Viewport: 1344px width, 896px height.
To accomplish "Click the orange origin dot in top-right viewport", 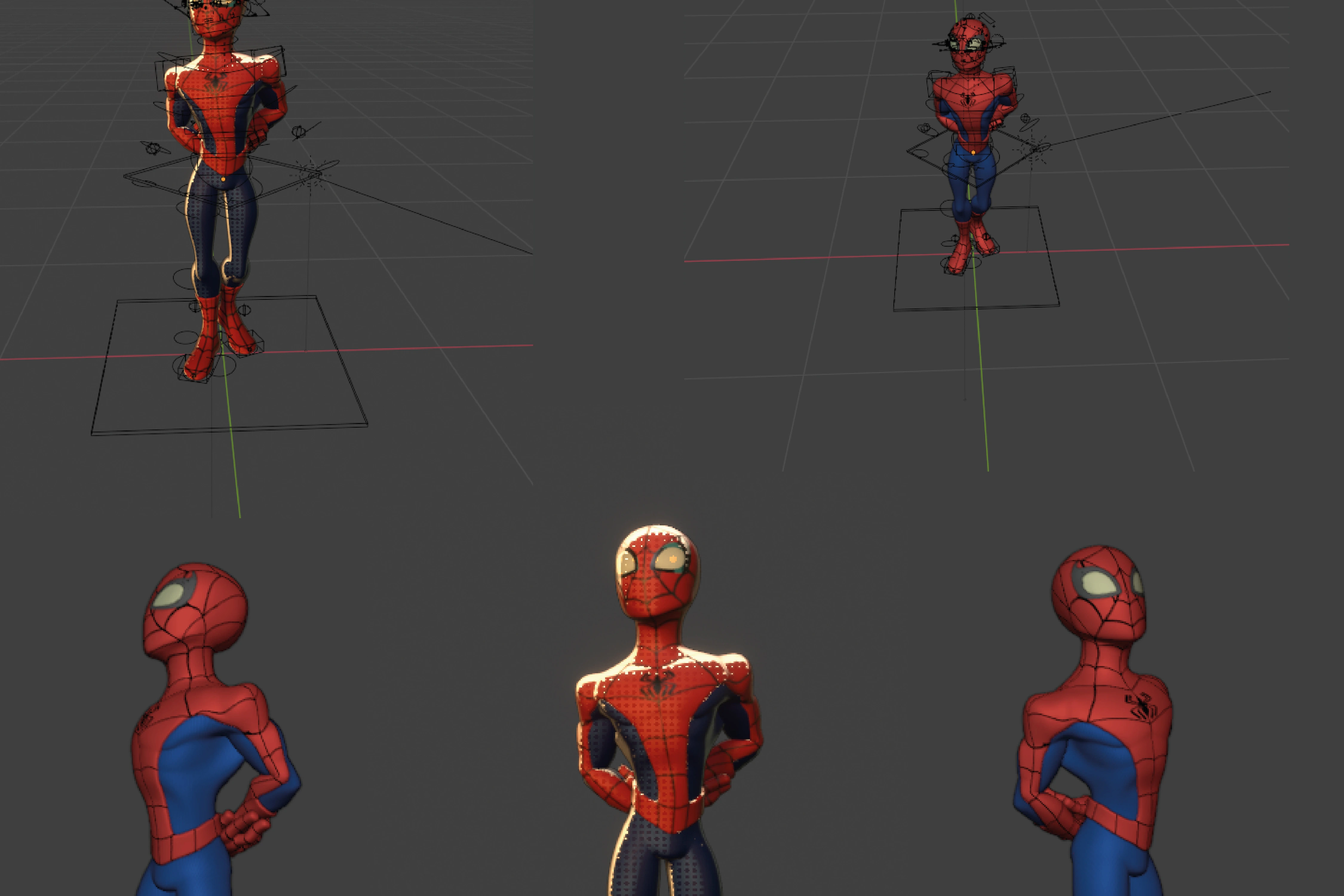I will click(x=973, y=153).
